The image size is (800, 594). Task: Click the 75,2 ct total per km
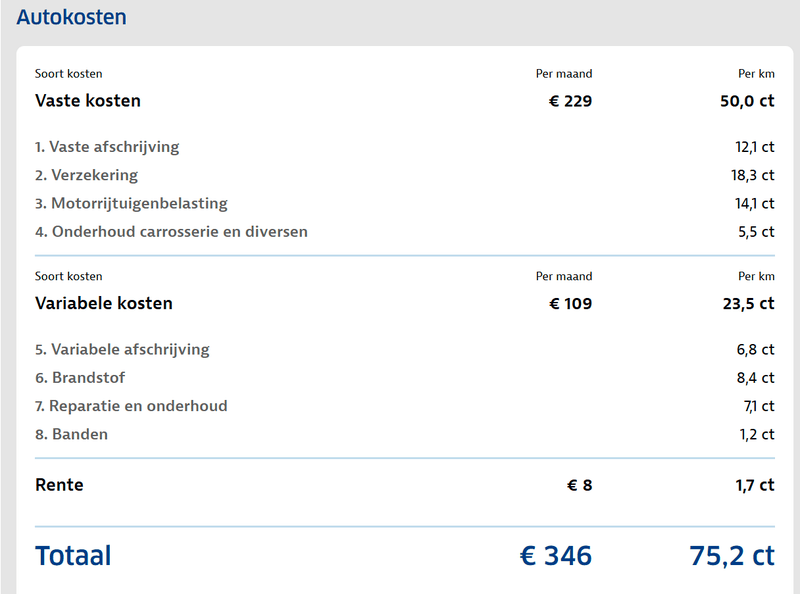tap(731, 556)
